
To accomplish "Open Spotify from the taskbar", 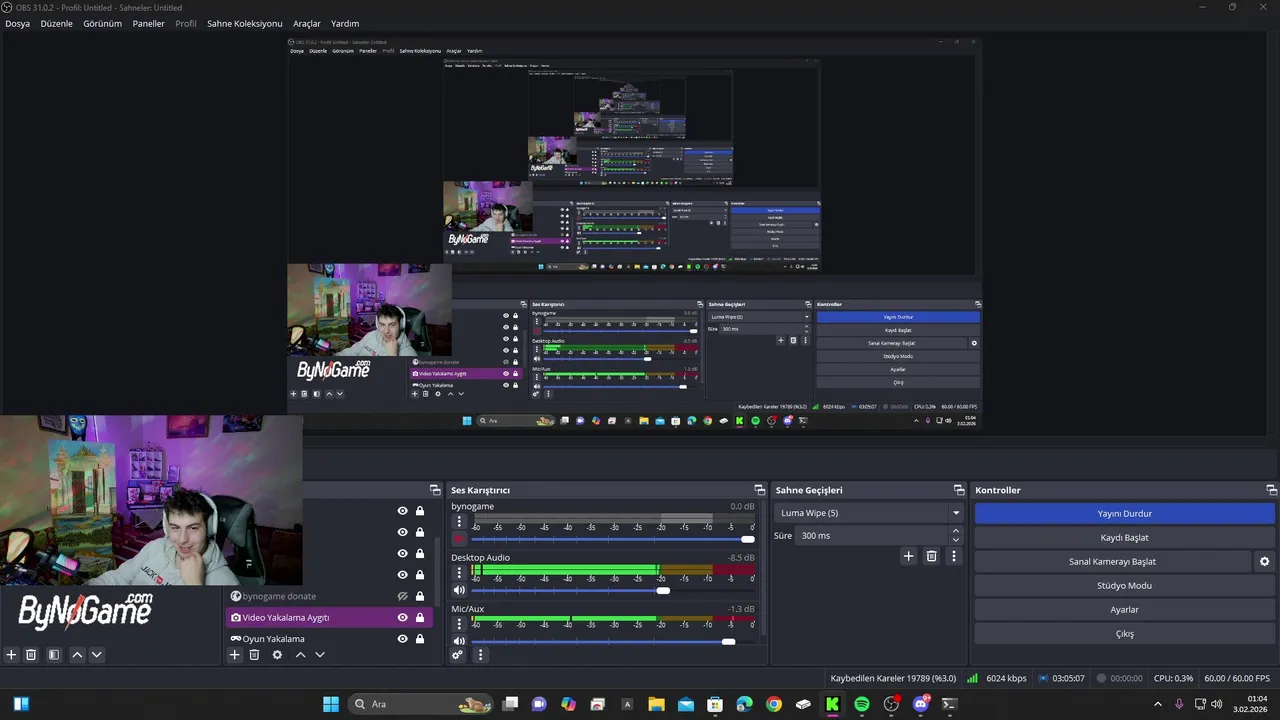I will pos(862,704).
